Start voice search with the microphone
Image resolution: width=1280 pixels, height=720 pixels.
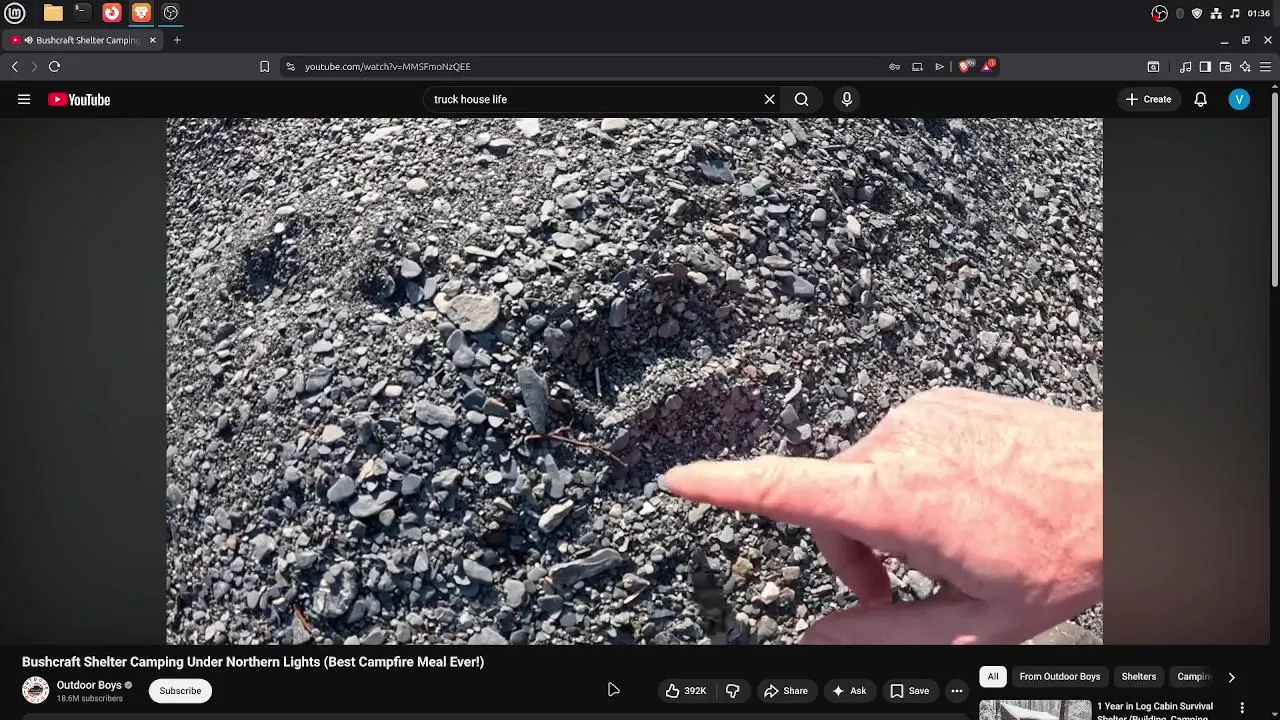tap(847, 99)
